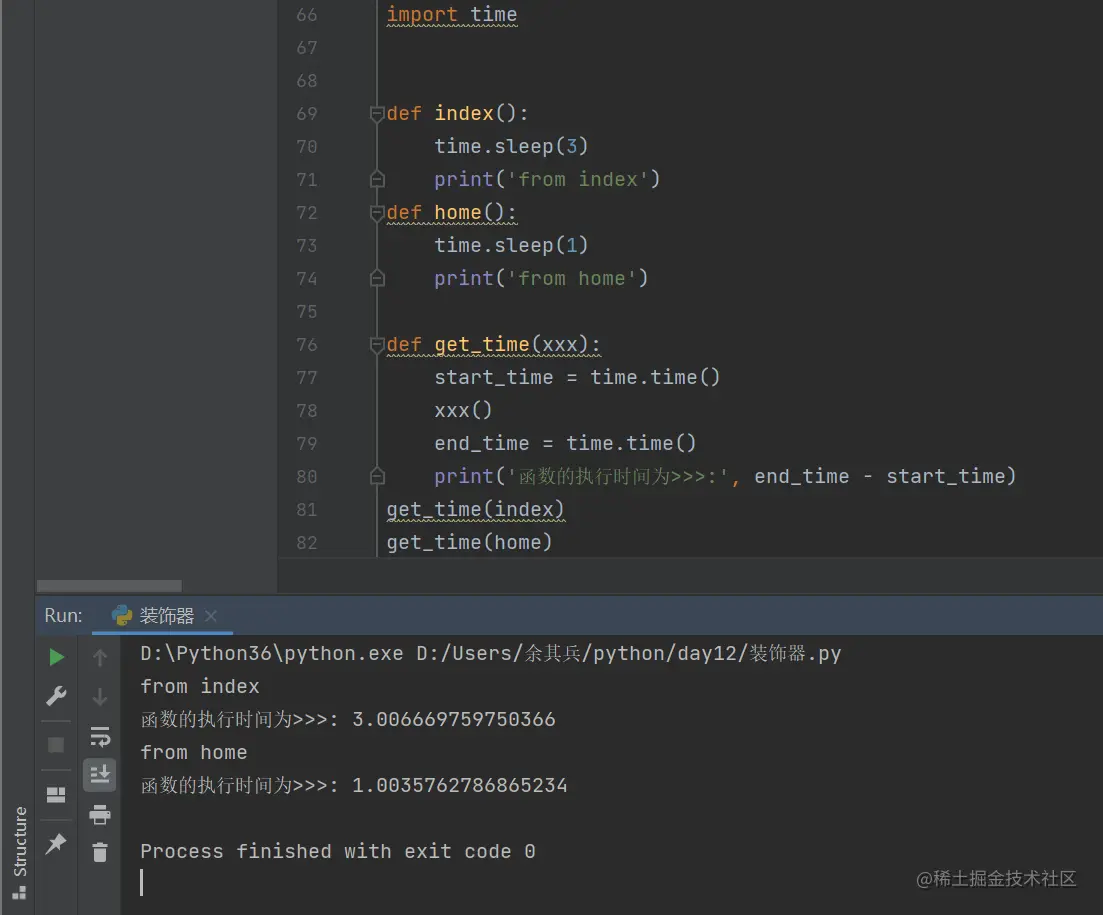Close the 装饰器 run tab
Screen dimensions: 1103x915
(x=210, y=616)
